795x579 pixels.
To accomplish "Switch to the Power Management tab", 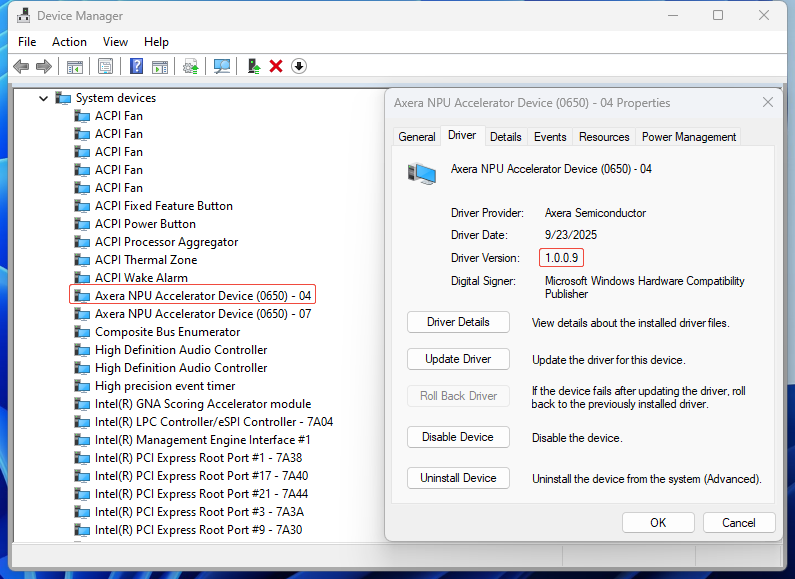I will [x=688, y=137].
